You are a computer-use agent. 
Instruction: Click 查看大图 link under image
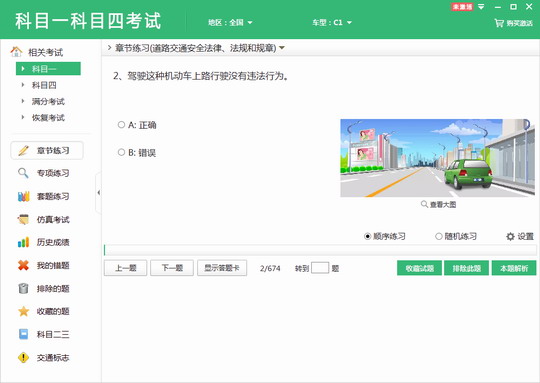(443, 204)
